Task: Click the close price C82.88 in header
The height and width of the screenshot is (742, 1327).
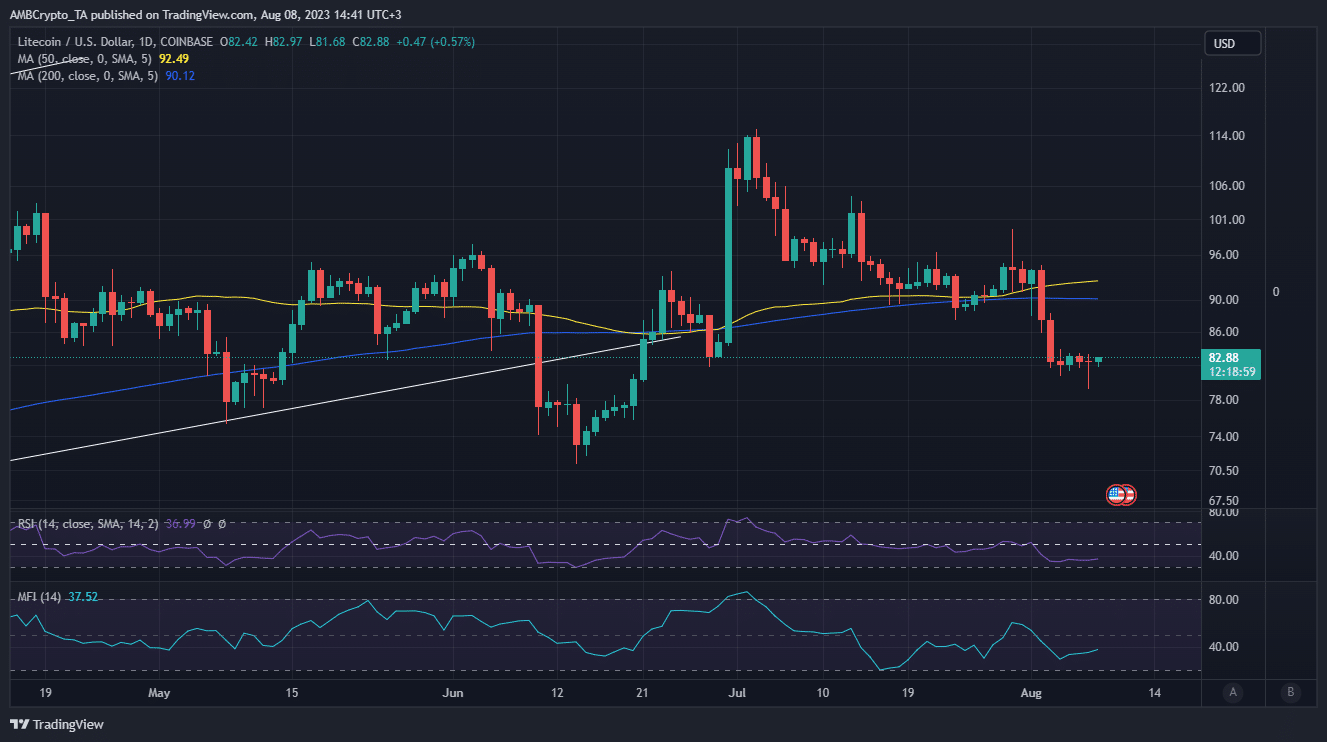Action: [373, 42]
